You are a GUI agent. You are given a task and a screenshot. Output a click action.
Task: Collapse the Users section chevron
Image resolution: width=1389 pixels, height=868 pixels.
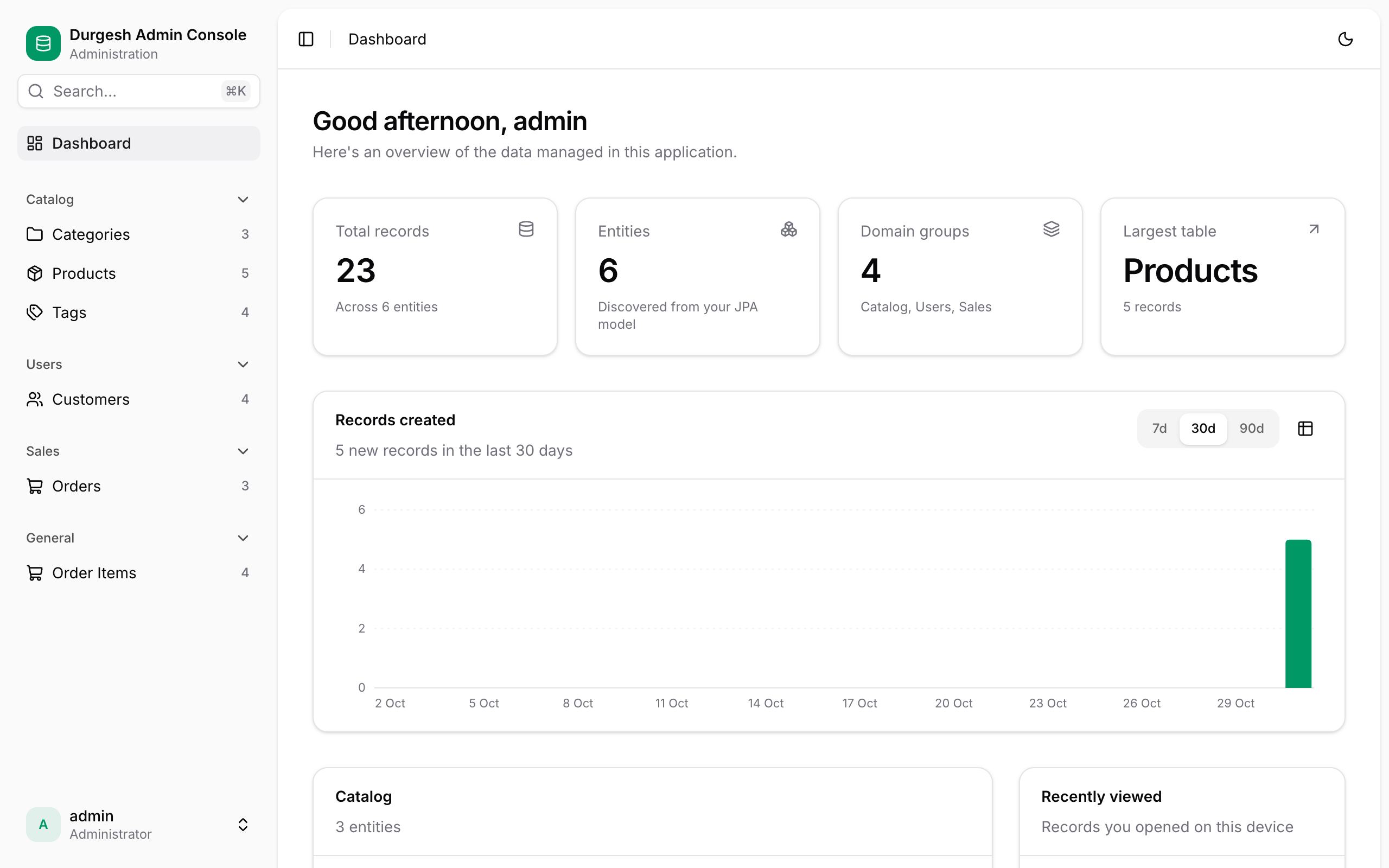click(243, 365)
